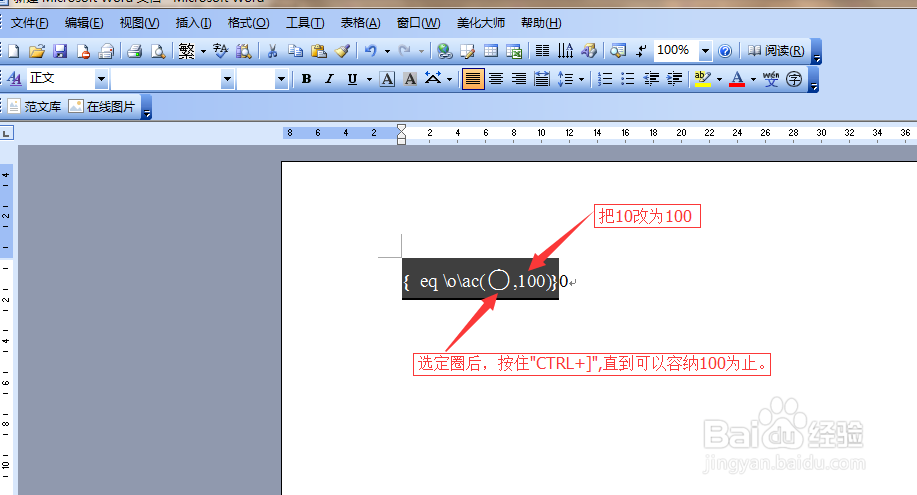This screenshot has height=495, width=917.
Task: Increase paragraph indent
Action: point(674,79)
